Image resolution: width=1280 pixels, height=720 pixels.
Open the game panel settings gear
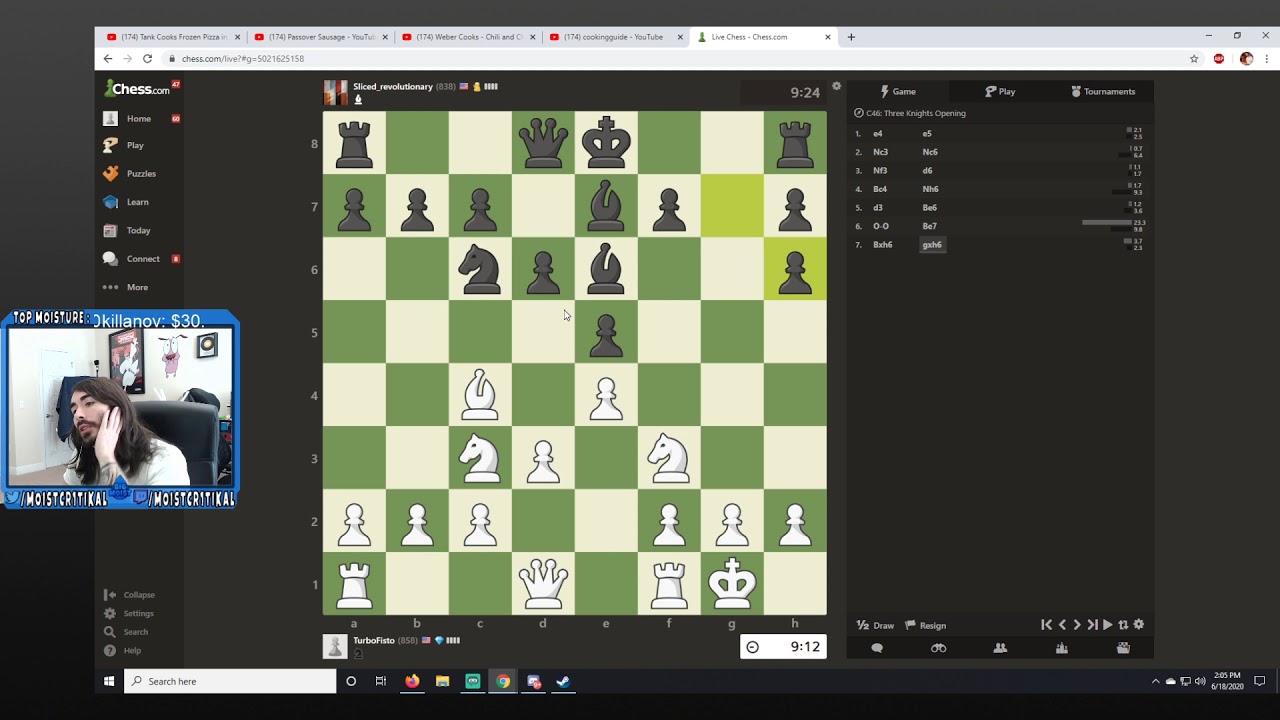[x=1138, y=625]
